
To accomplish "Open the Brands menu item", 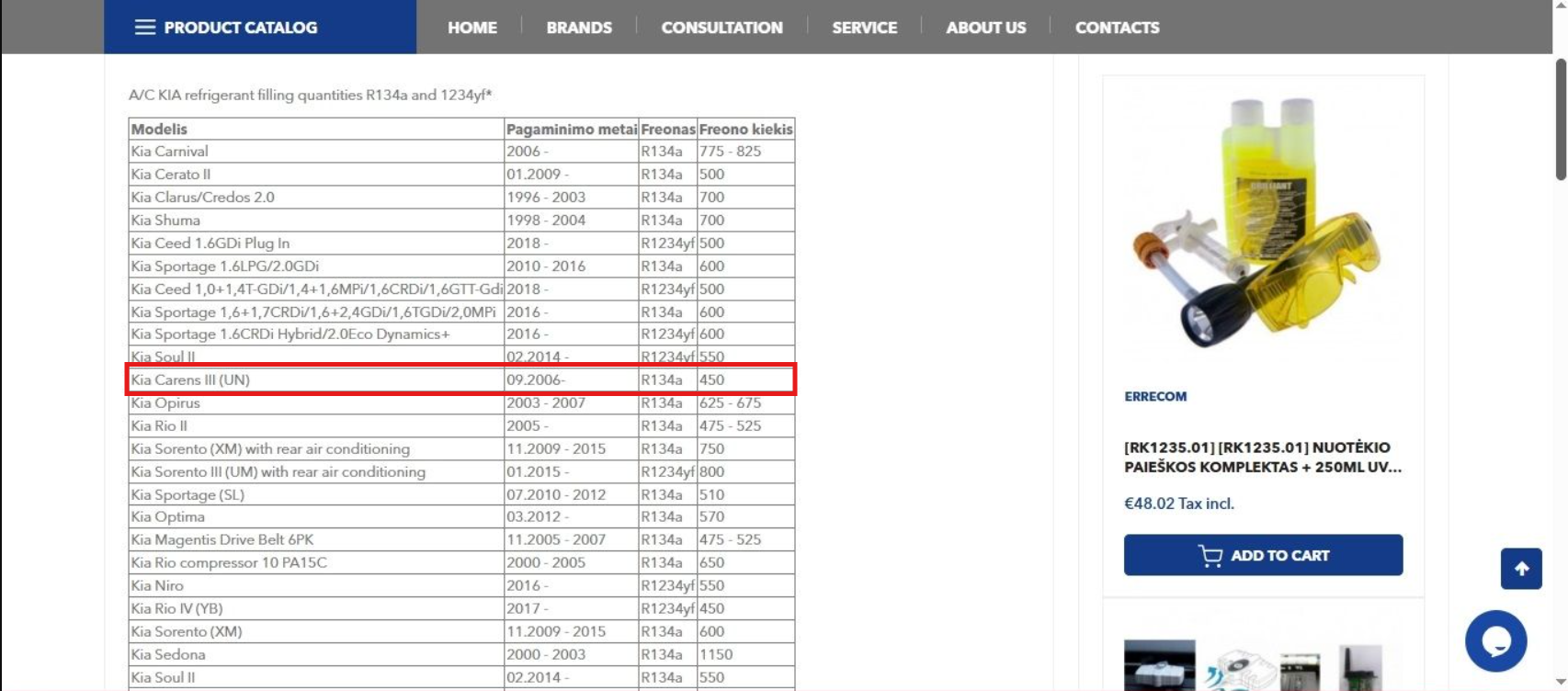I will [579, 28].
